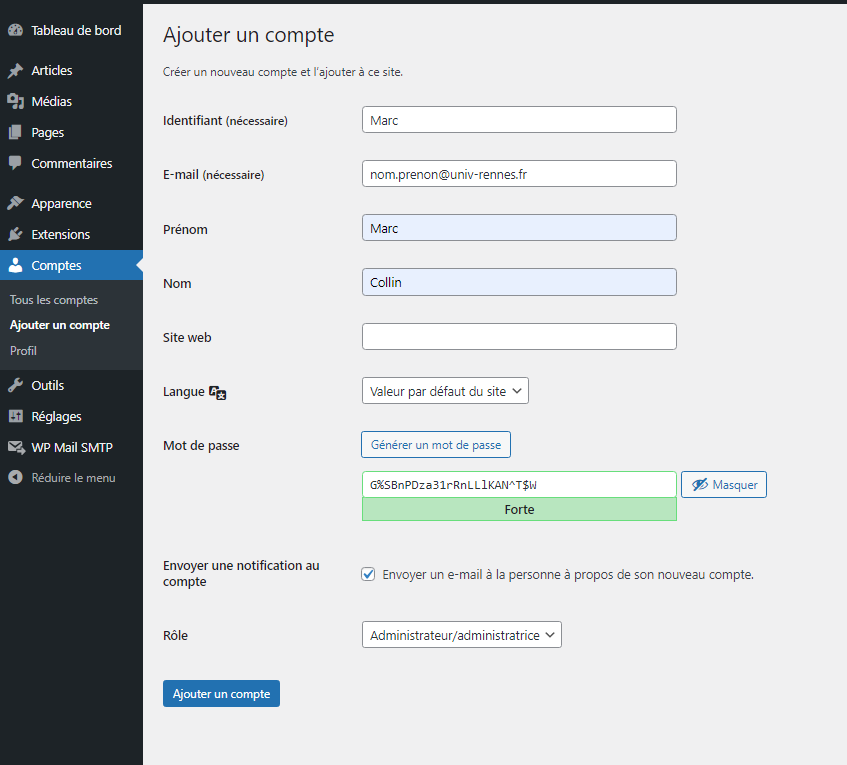Screen dimensions: 847x765
Task: Open the Profil submenu item
Action: [23, 351]
